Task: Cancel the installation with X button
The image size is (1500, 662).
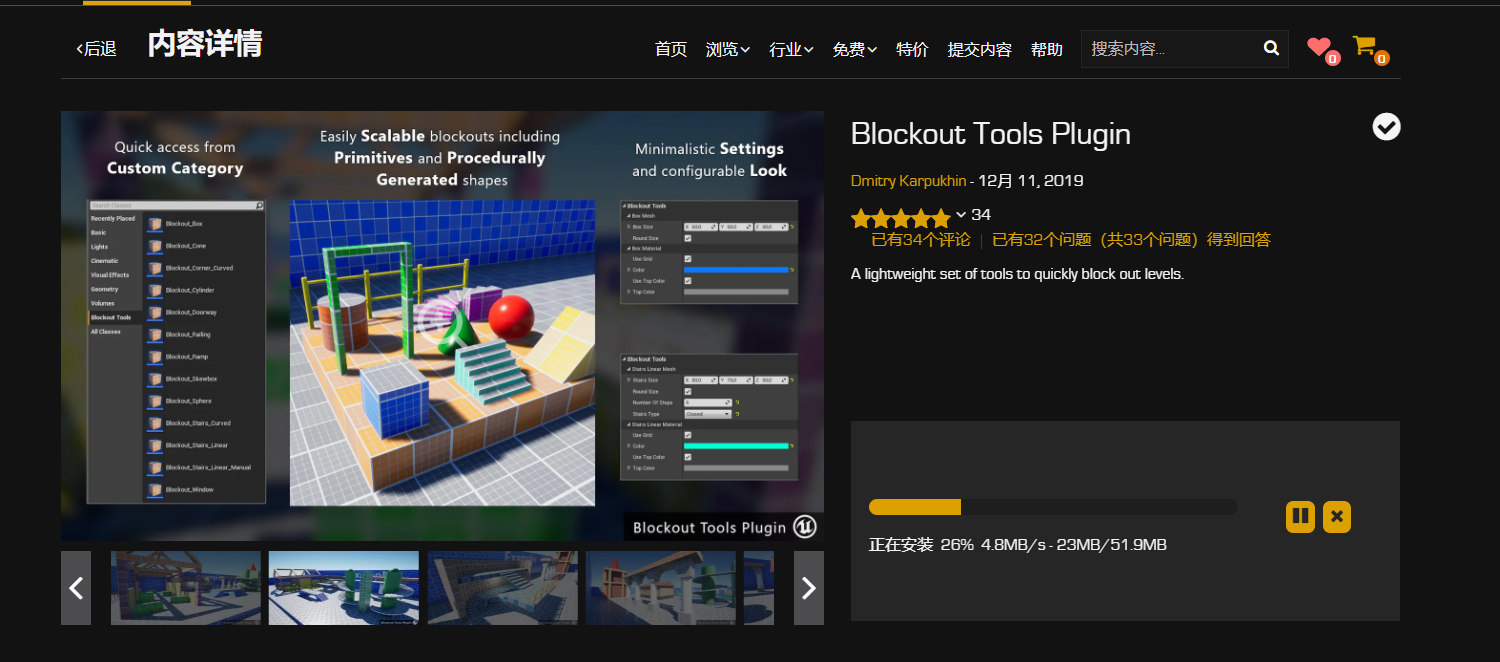Action: [1337, 517]
